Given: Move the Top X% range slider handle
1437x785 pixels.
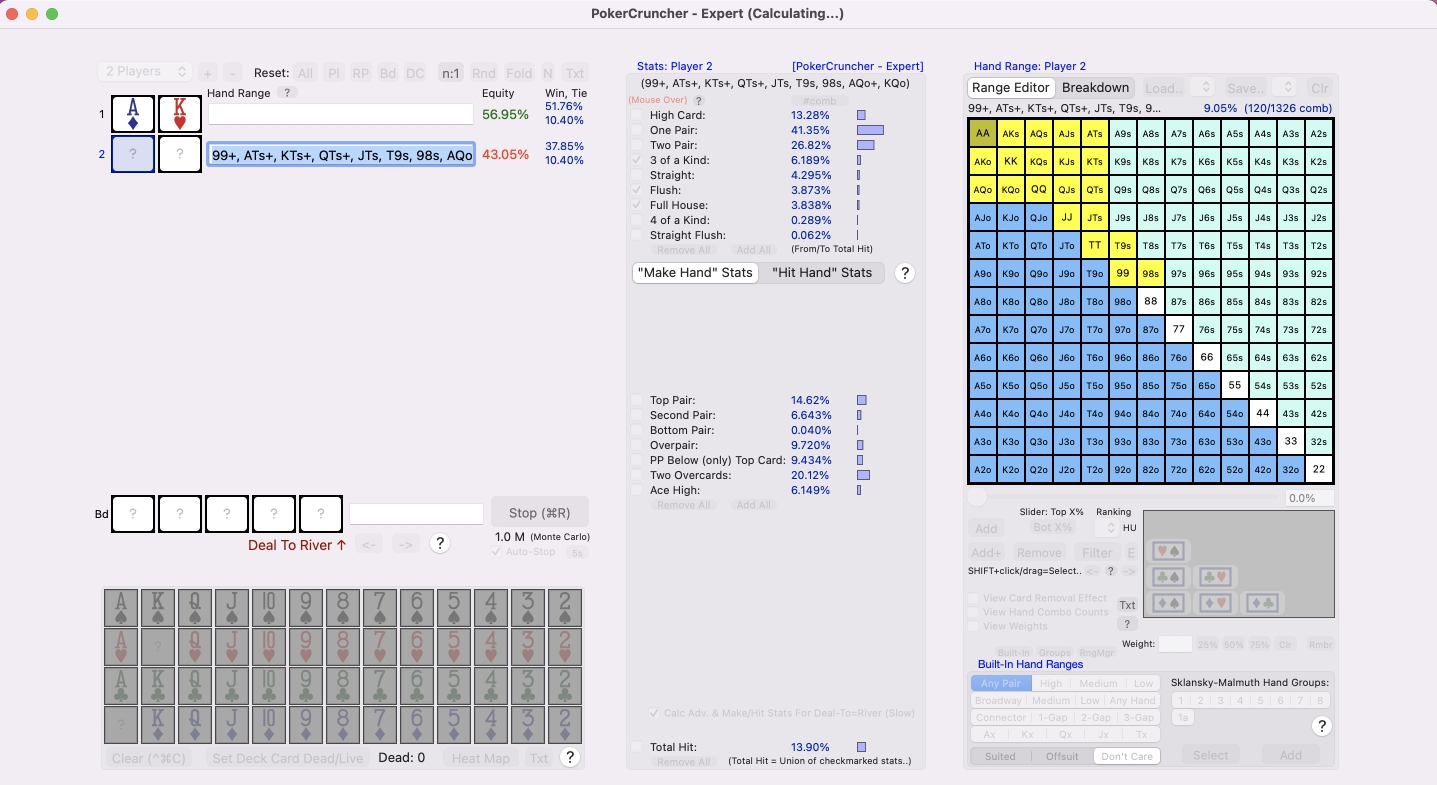Looking at the screenshot, I should 976,497.
